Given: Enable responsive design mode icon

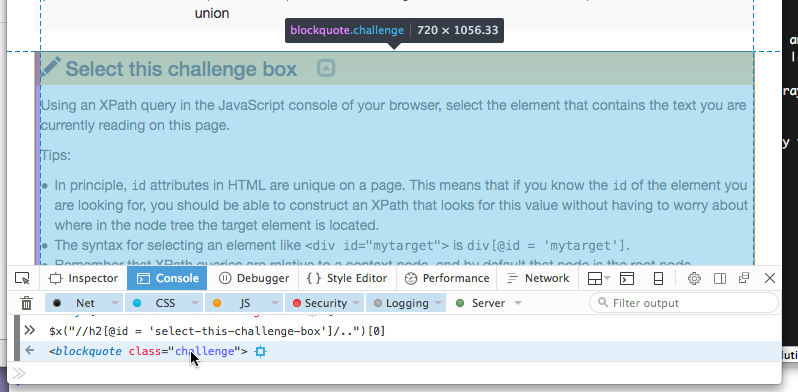Looking at the screenshot, I should tap(658, 278).
